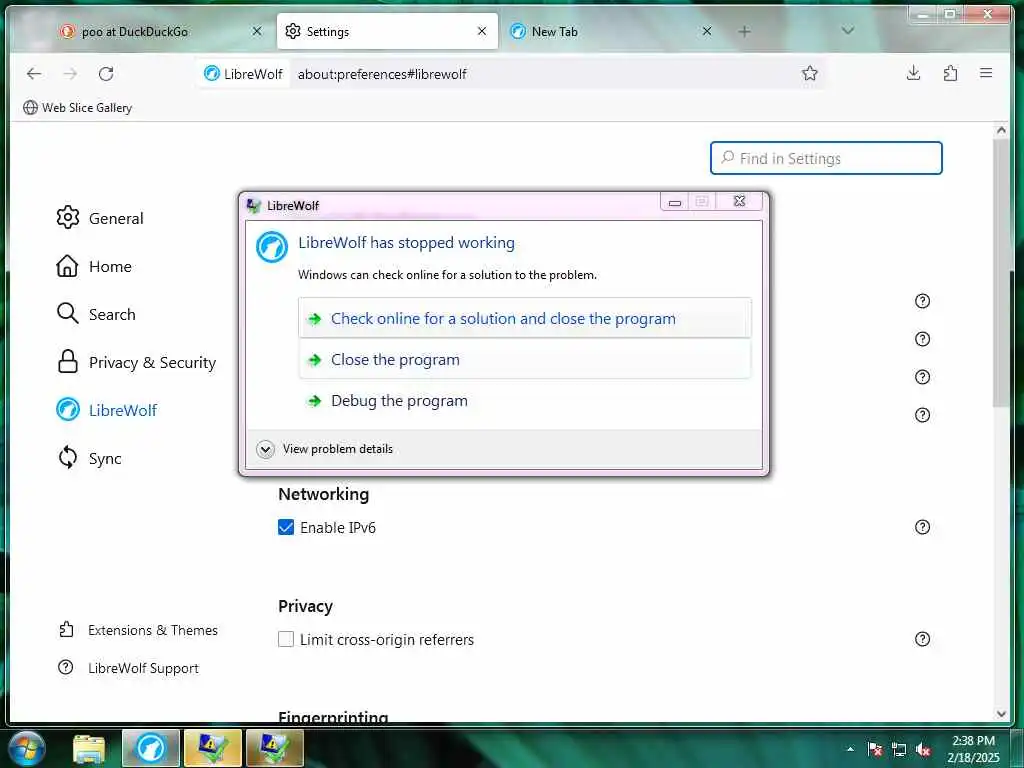Open the extensions puzzle icon
Screen dimensions: 1024x768
(x=950, y=73)
